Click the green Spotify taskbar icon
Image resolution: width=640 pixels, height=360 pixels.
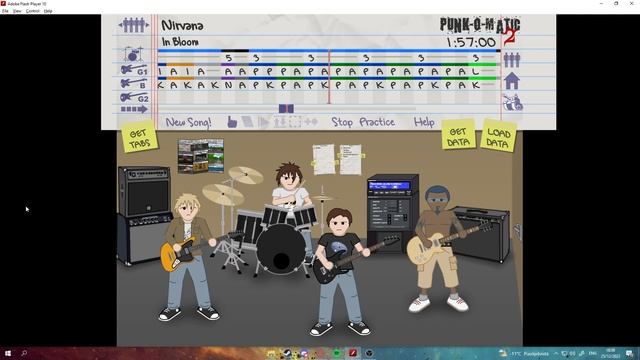click(x=337, y=353)
